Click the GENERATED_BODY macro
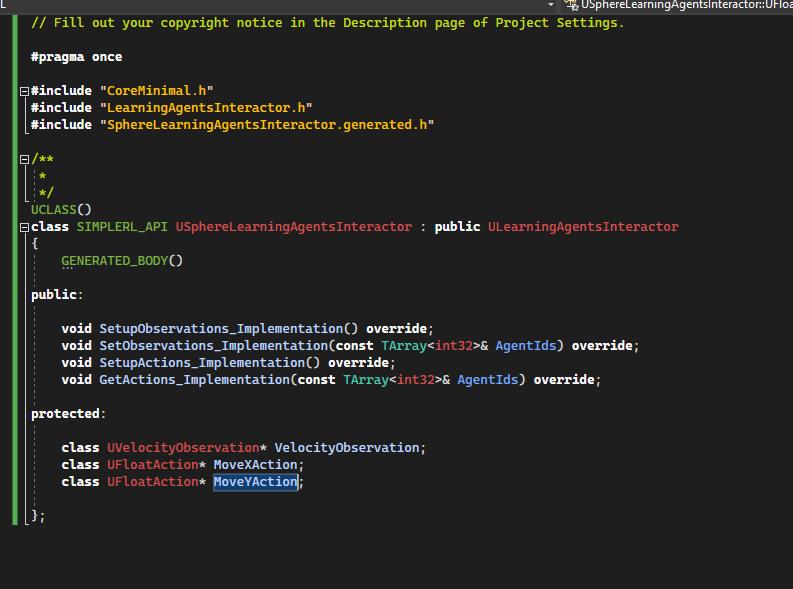The image size is (793, 589). 115,261
